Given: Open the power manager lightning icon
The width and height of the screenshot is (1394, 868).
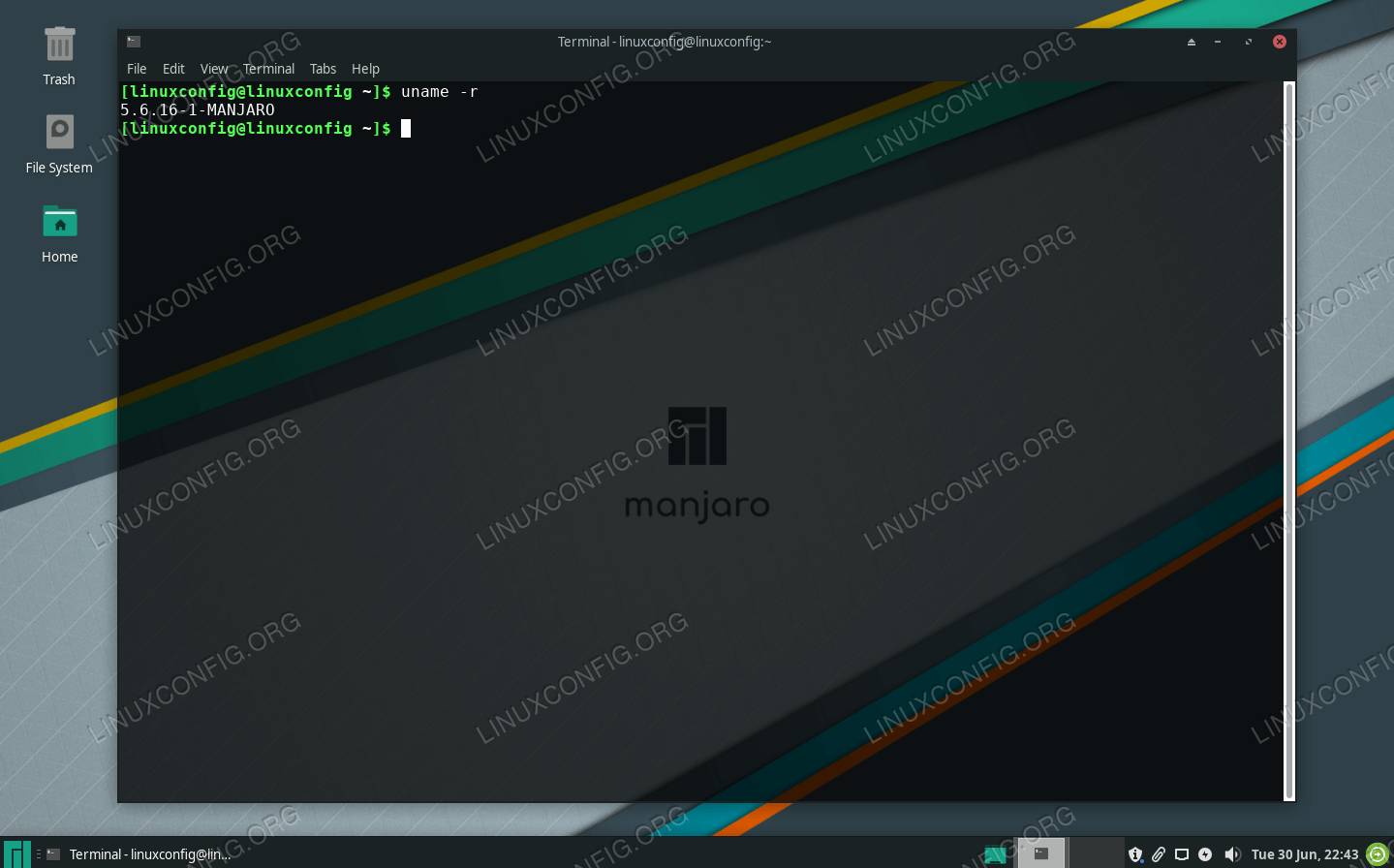Looking at the screenshot, I should tap(1205, 854).
